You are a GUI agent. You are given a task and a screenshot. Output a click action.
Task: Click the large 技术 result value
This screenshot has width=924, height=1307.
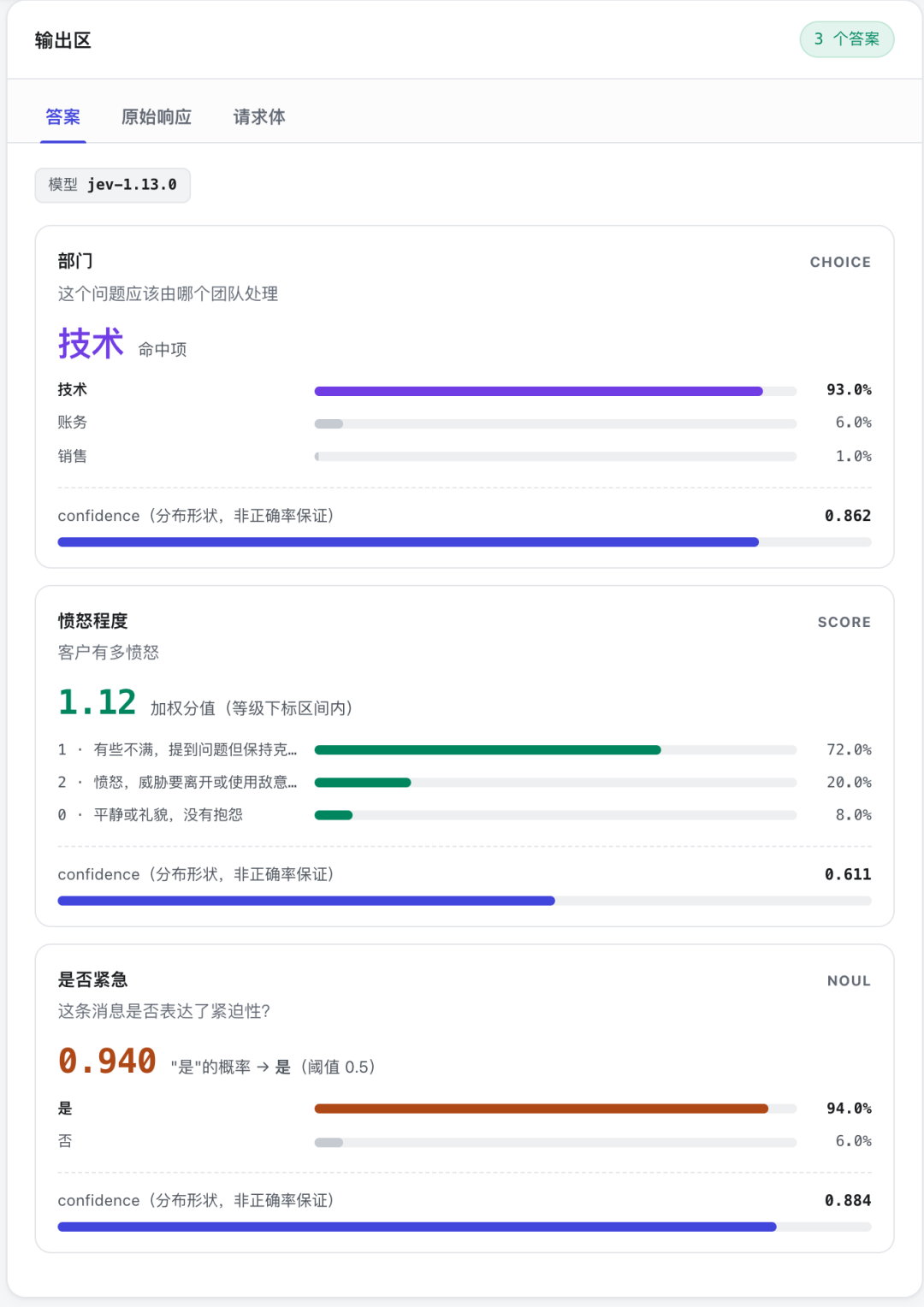click(x=91, y=343)
